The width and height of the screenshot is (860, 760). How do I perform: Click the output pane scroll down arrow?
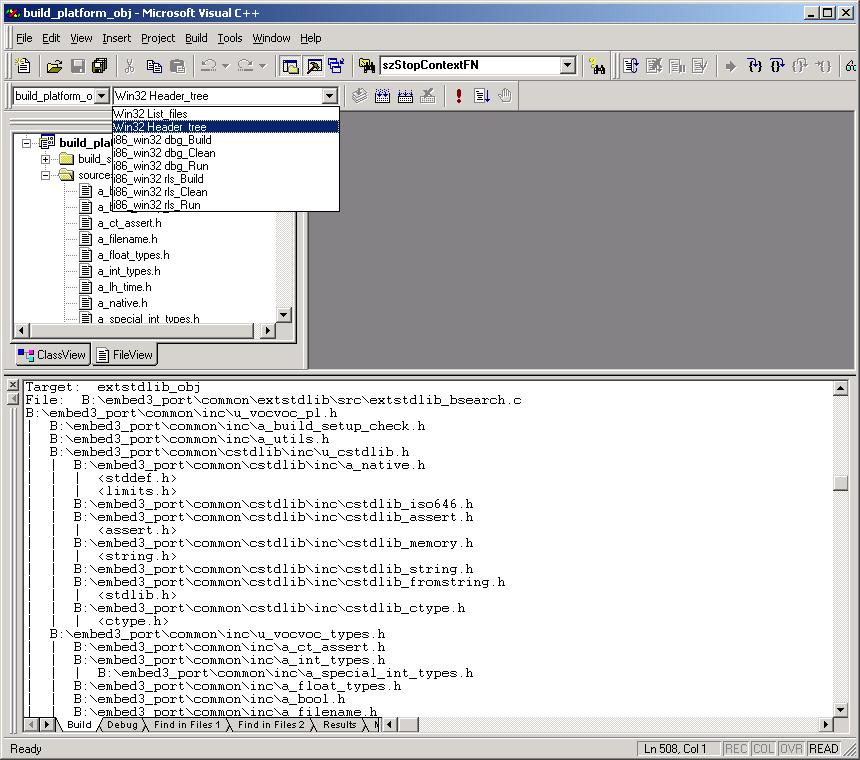[840, 710]
